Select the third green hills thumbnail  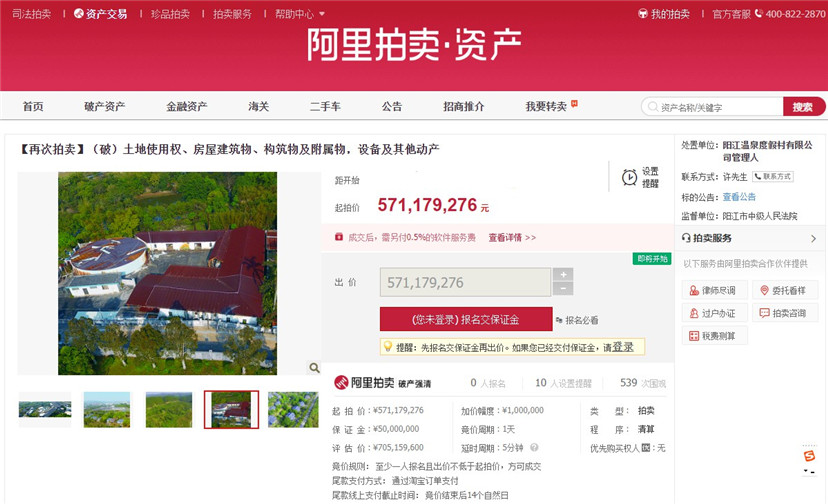(x=169, y=409)
